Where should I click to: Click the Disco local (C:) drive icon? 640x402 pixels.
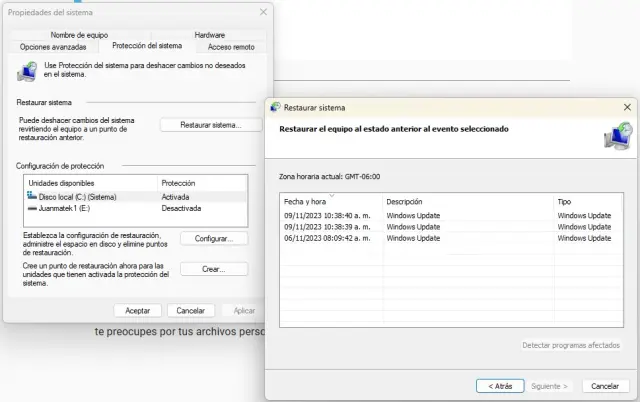(x=33, y=197)
